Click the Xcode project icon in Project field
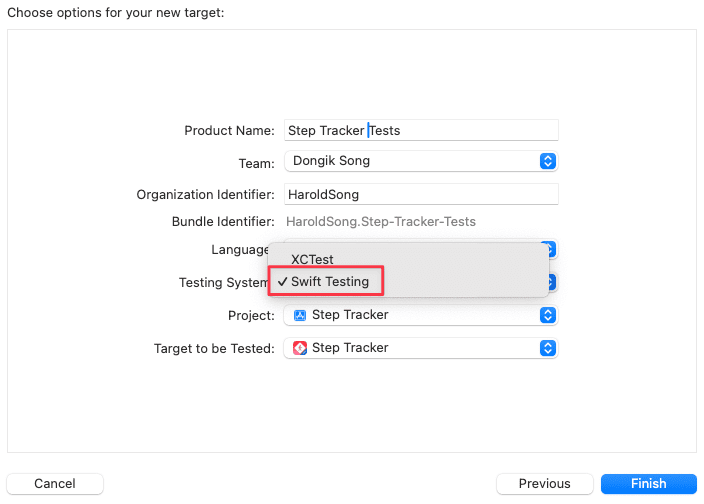704x504 pixels. tap(299, 315)
